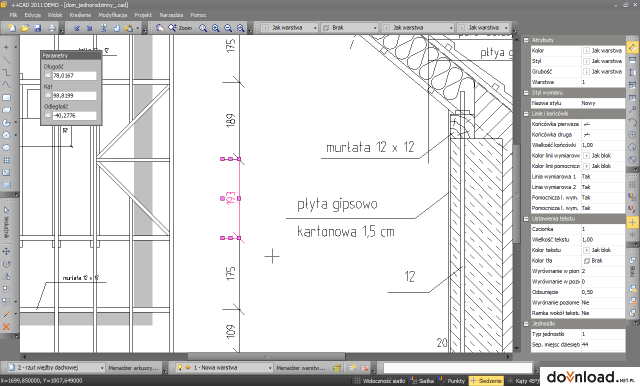Open the Edycja menu
Screen dimensions: 640x386
33,15
